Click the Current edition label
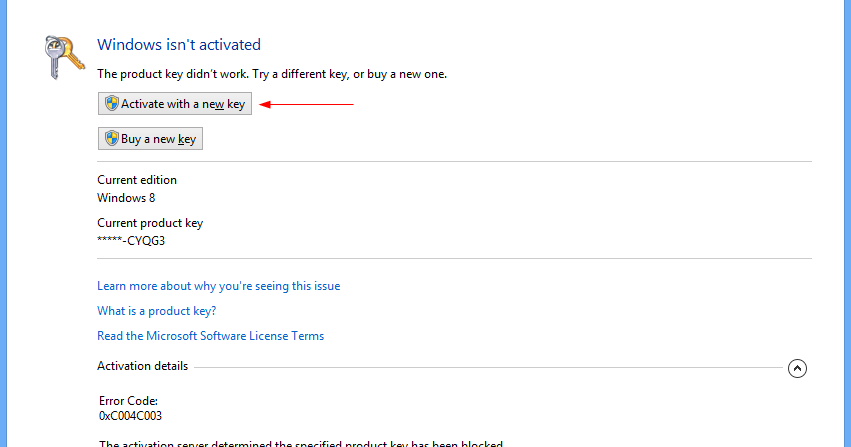The height and width of the screenshot is (447, 851). [137, 180]
